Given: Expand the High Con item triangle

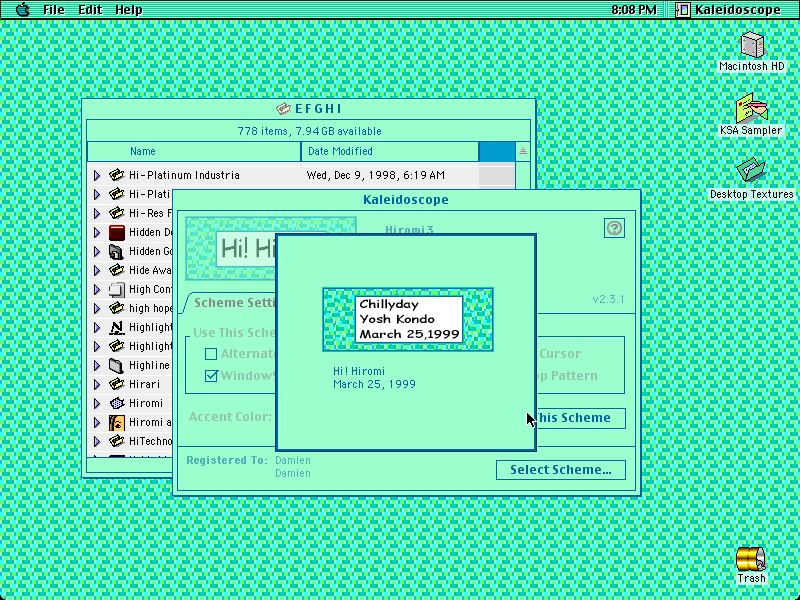Looking at the screenshot, I should [97, 290].
